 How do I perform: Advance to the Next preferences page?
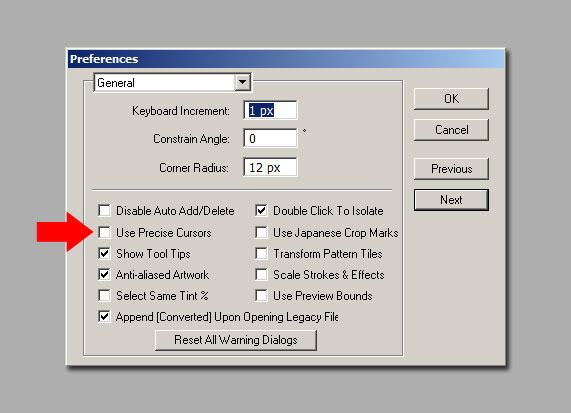[x=451, y=200]
